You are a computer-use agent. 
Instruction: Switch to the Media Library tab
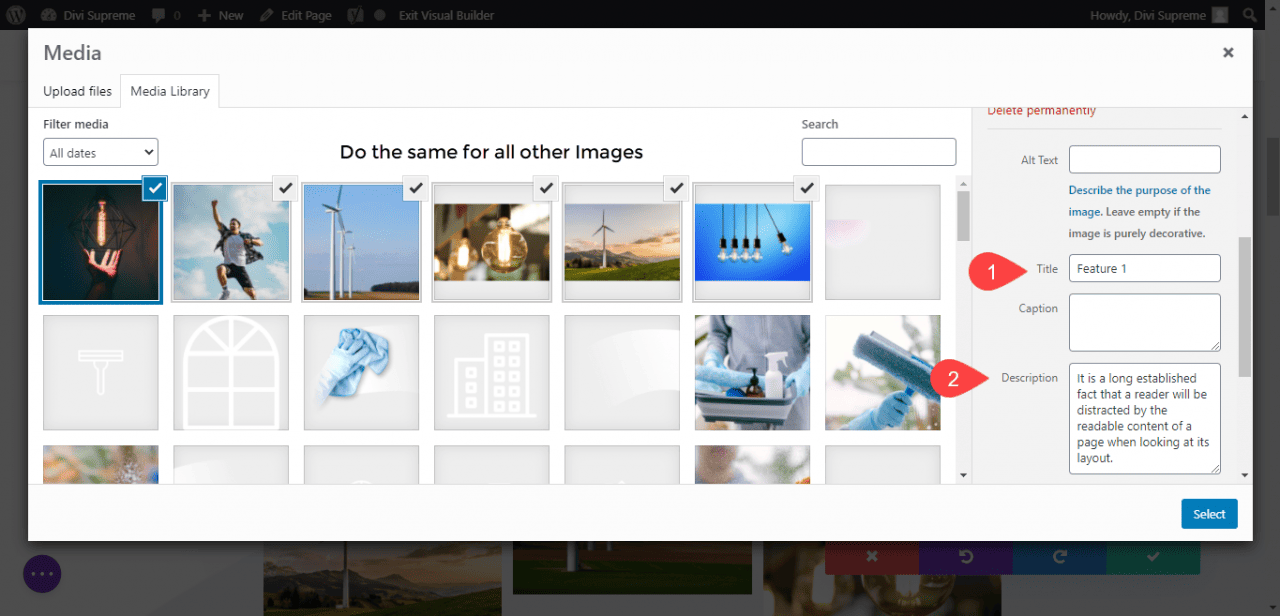[x=169, y=91]
